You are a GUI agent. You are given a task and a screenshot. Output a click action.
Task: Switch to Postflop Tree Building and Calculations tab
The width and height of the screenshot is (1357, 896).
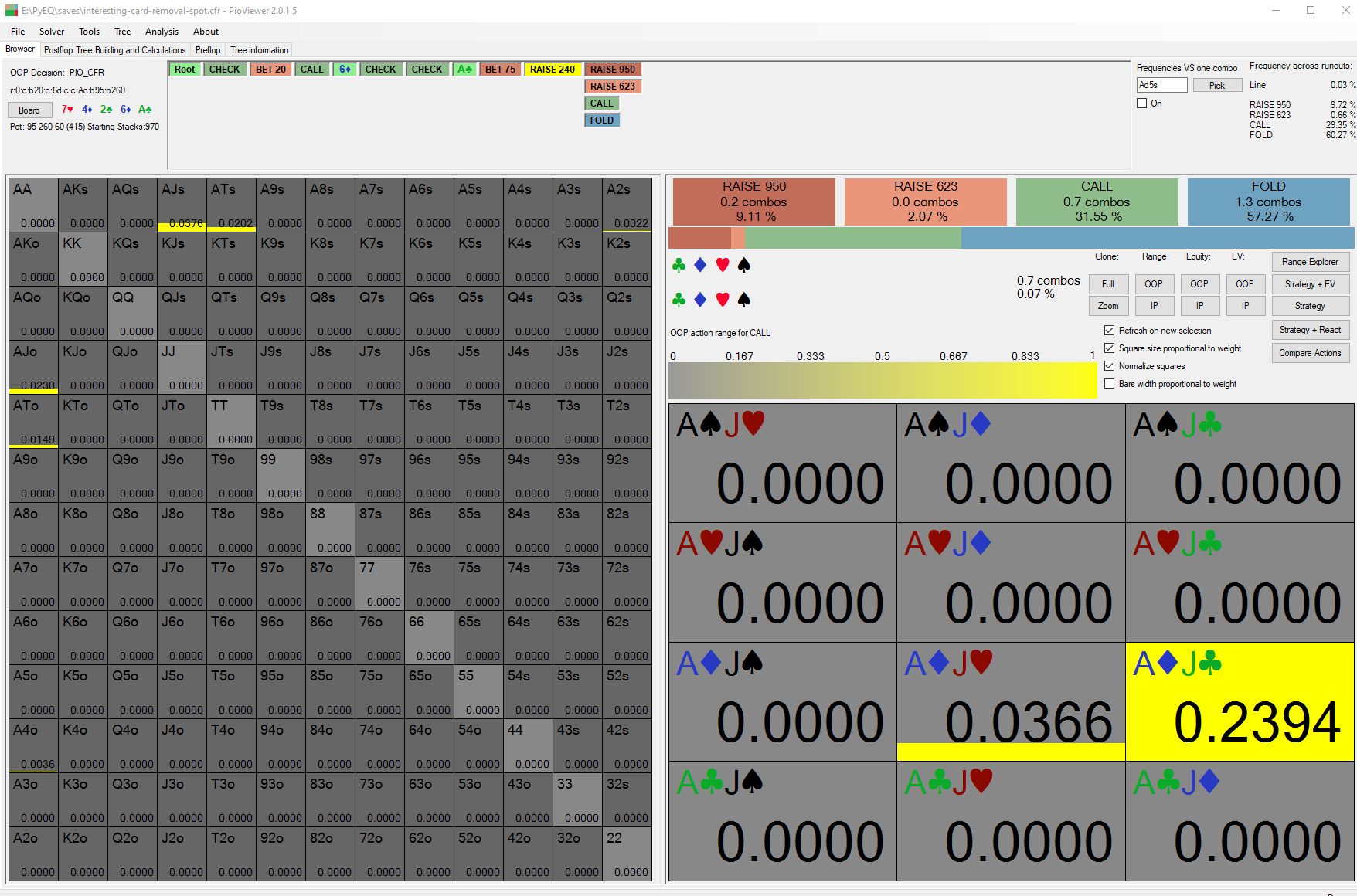pos(114,50)
